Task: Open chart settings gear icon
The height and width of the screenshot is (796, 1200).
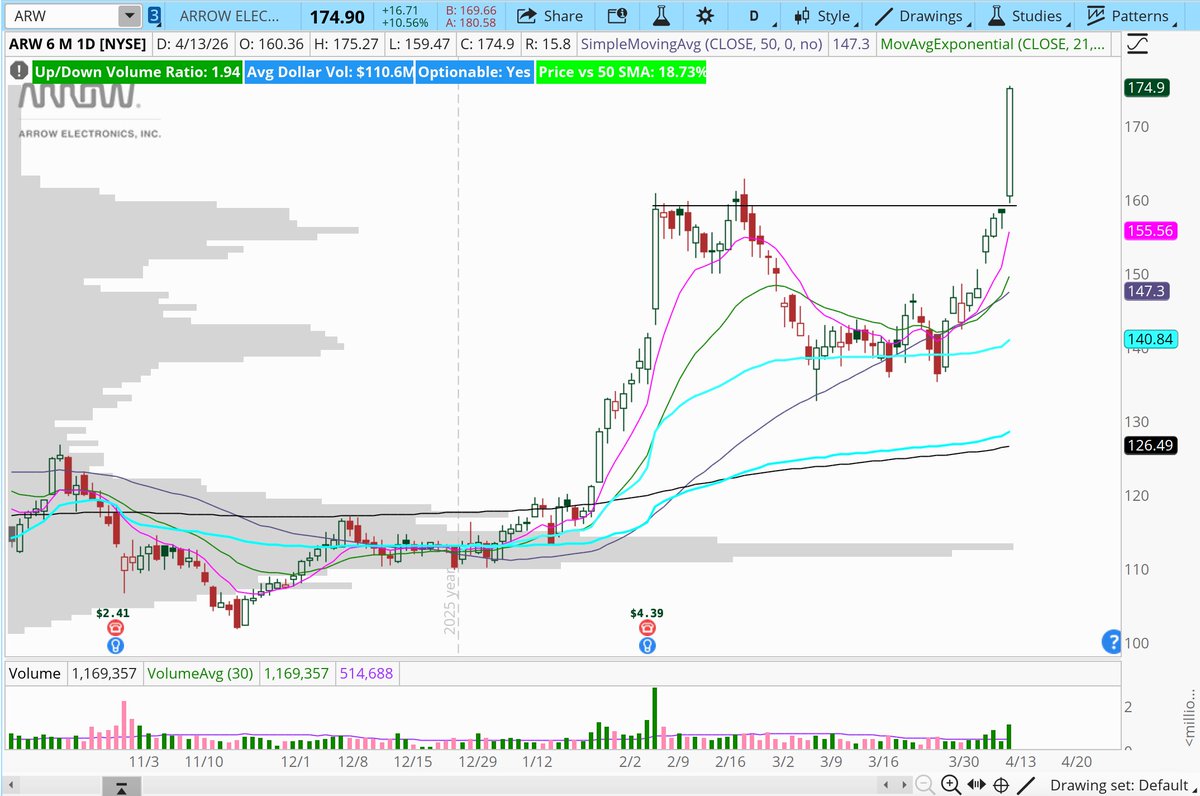Action: [x=706, y=16]
